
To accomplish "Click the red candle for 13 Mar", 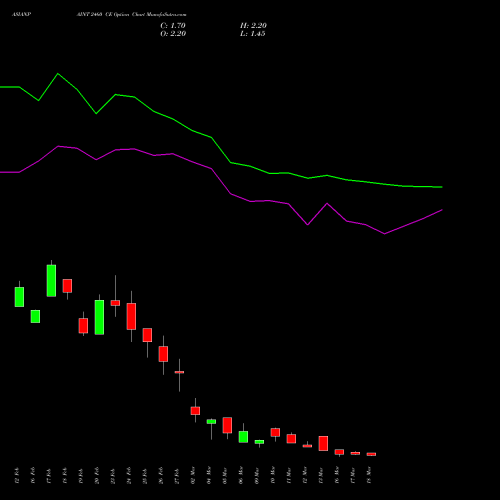I will (x=323, y=443).
